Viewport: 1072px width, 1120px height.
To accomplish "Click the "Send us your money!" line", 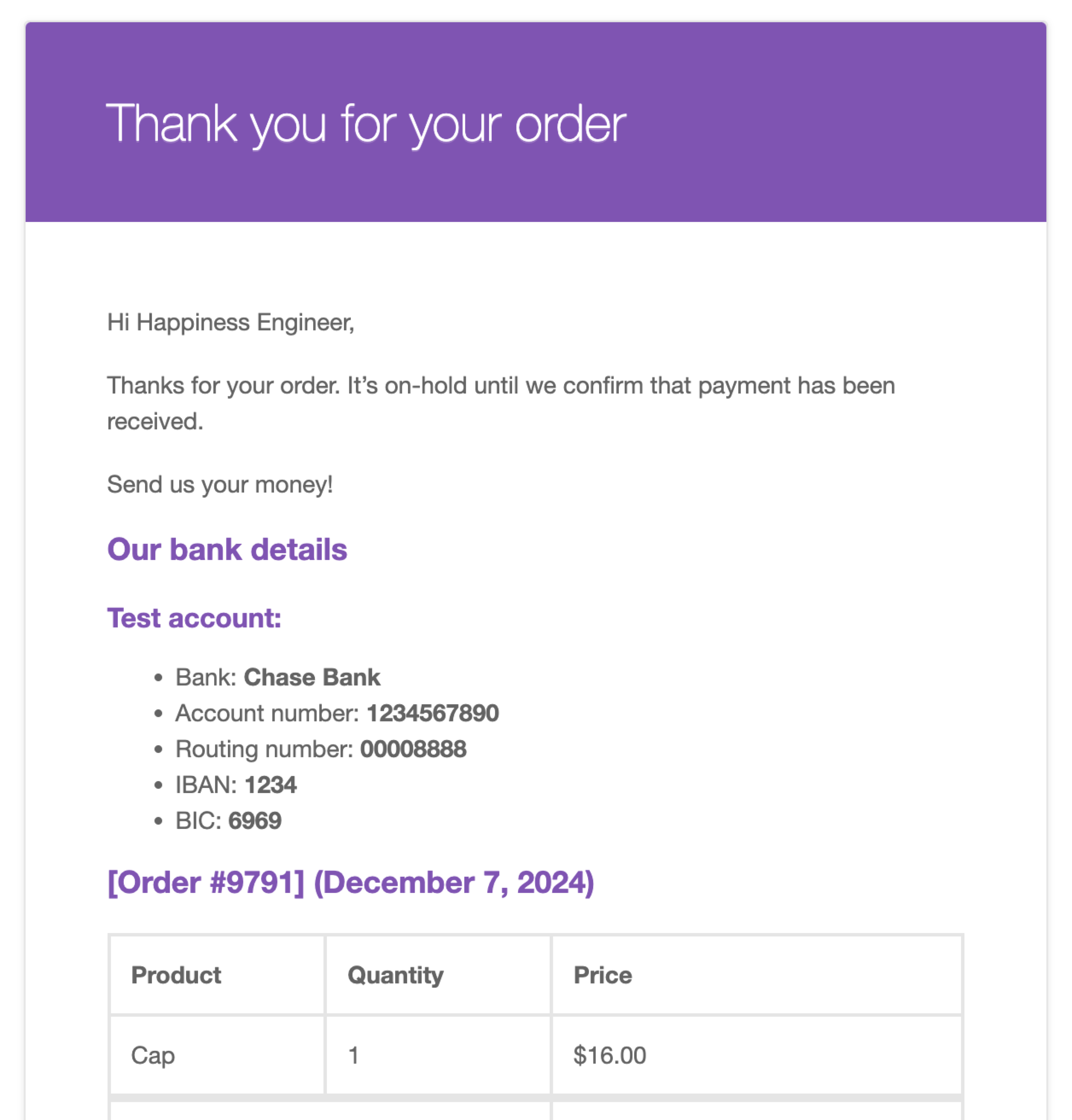I will 219,484.
